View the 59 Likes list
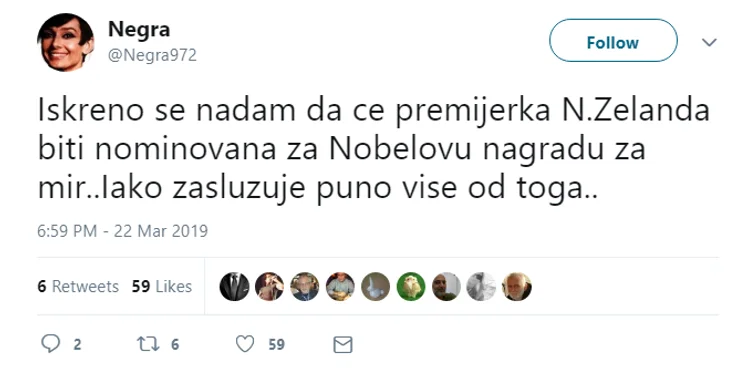Viewport: 756px width, 389px height. coord(162,286)
